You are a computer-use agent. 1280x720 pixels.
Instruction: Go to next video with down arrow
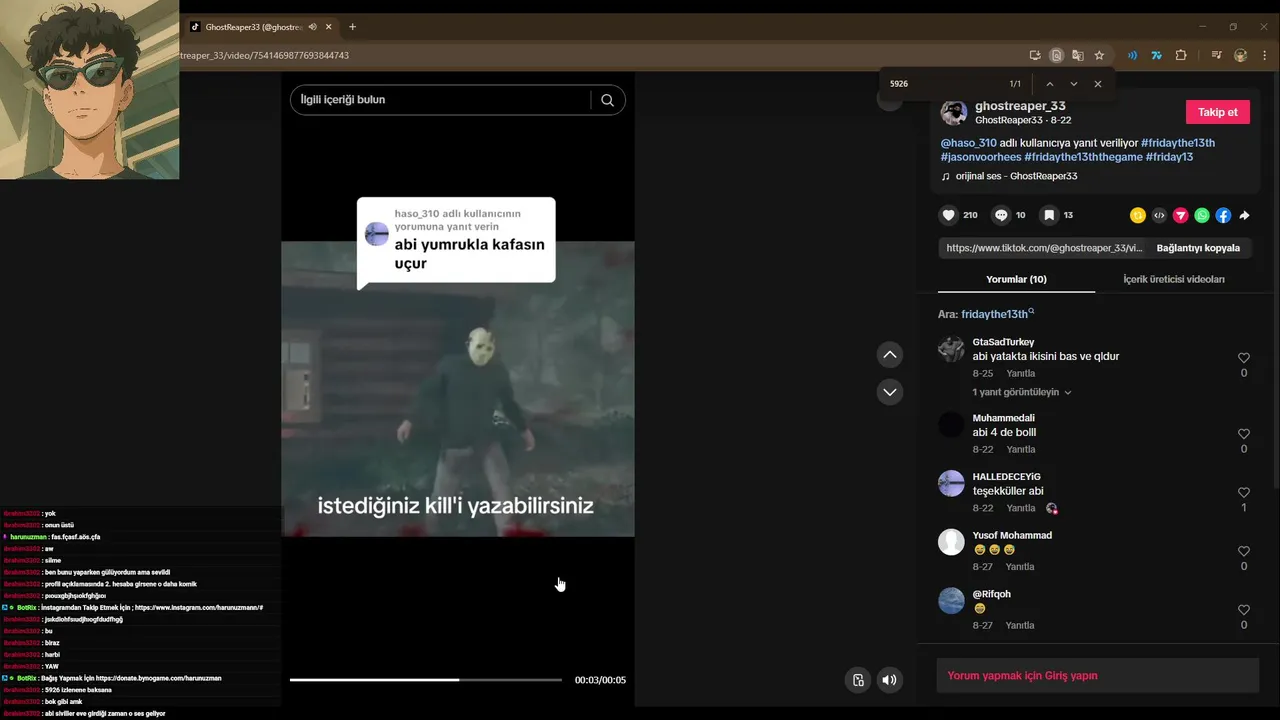[890, 392]
